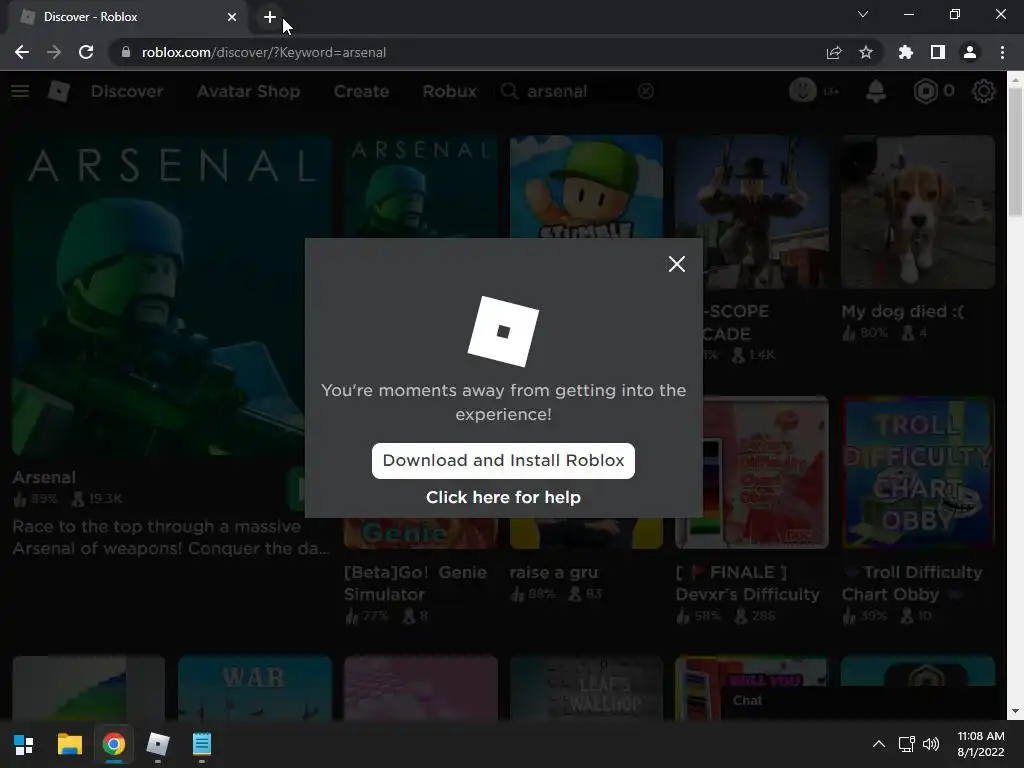Open the Stumble game thumbnail
Viewport: 1024px width, 768px height.
click(x=586, y=187)
